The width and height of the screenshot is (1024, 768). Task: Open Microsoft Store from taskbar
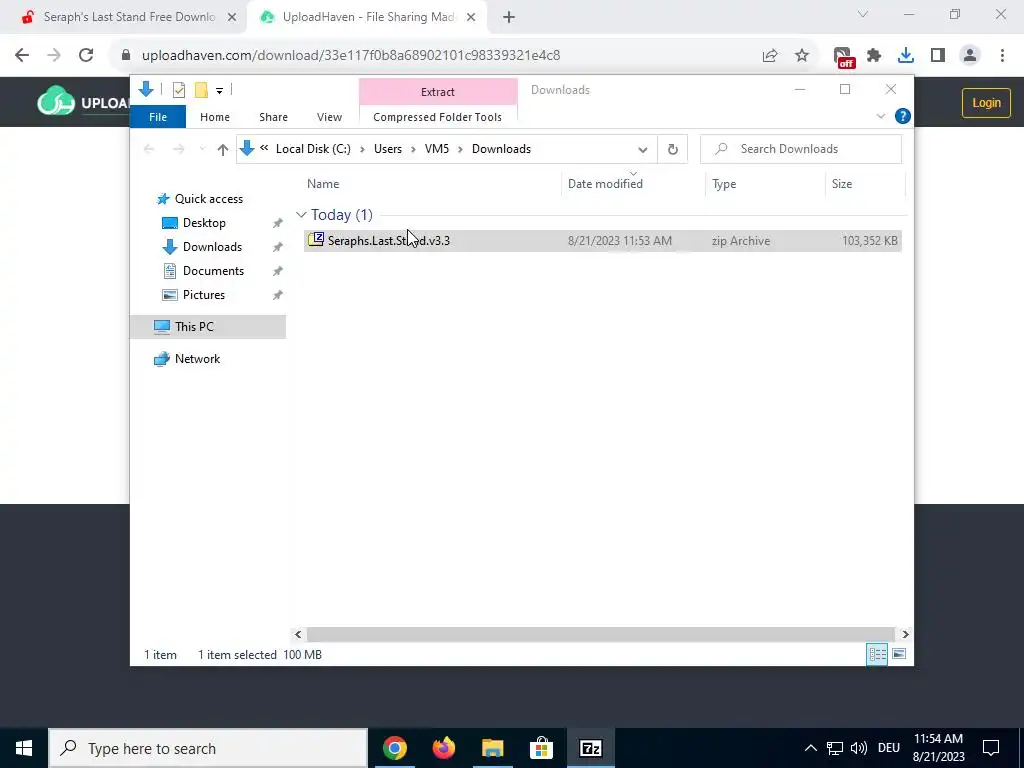pyautogui.click(x=541, y=748)
